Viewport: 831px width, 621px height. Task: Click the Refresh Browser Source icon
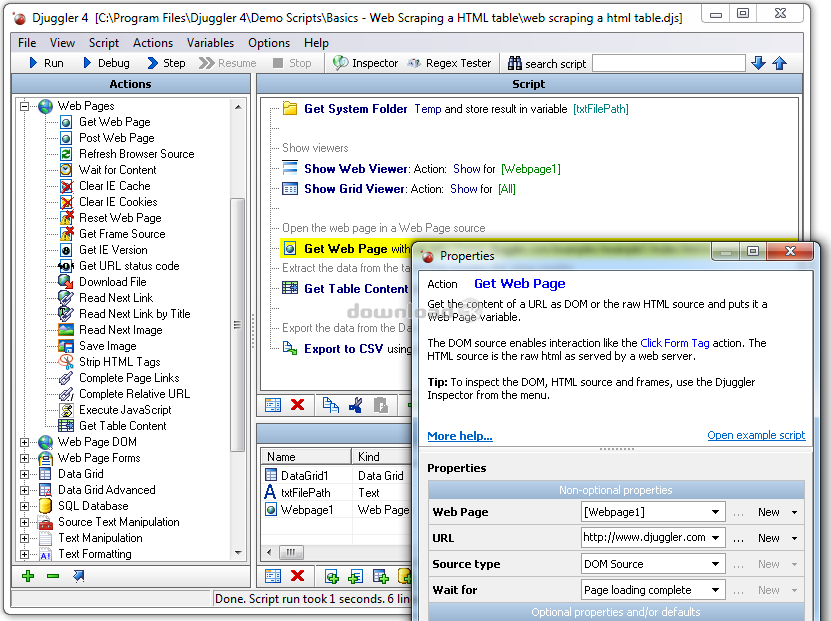click(x=66, y=154)
